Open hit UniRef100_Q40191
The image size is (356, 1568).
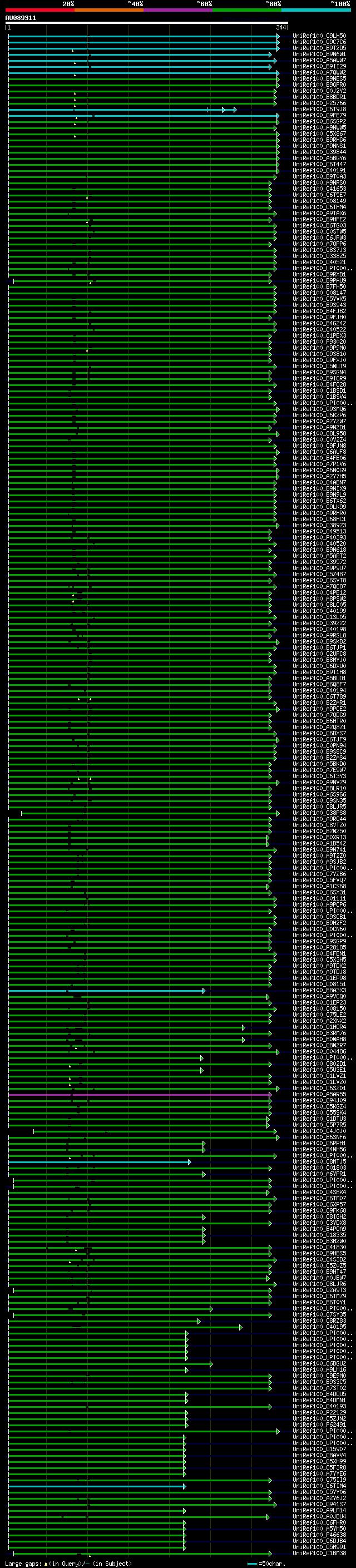click(x=319, y=170)
